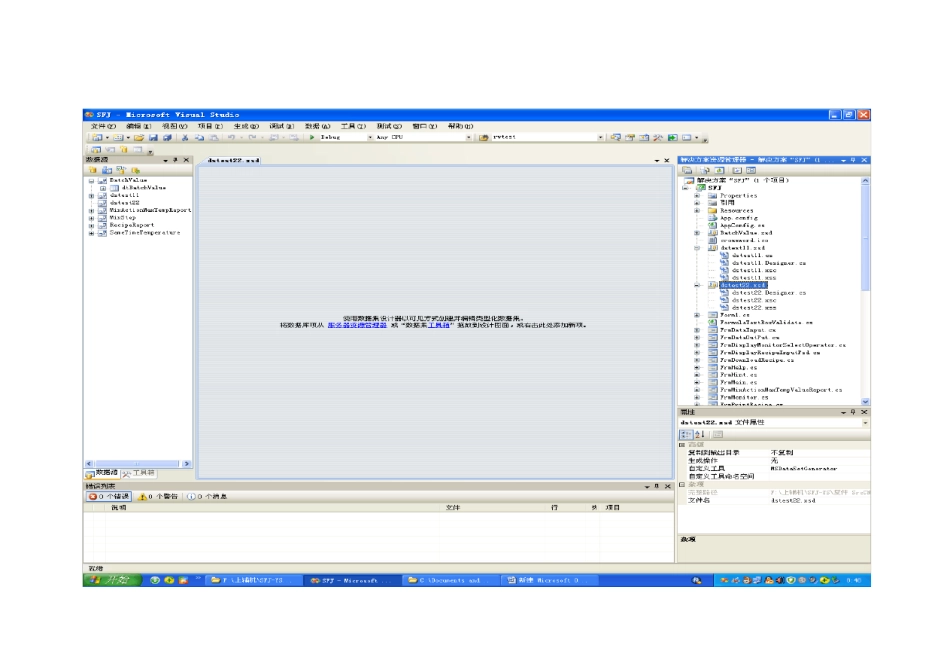Click the New Project toolbar icon
Image resolution: width=950 pixels, height=672 pixels.
tap(97, 138)
